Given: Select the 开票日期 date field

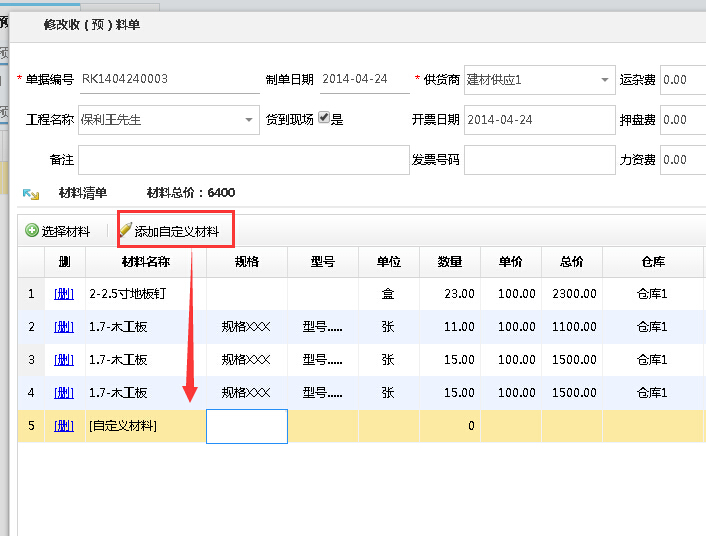Looking at the screenshot, I should 539,120.
